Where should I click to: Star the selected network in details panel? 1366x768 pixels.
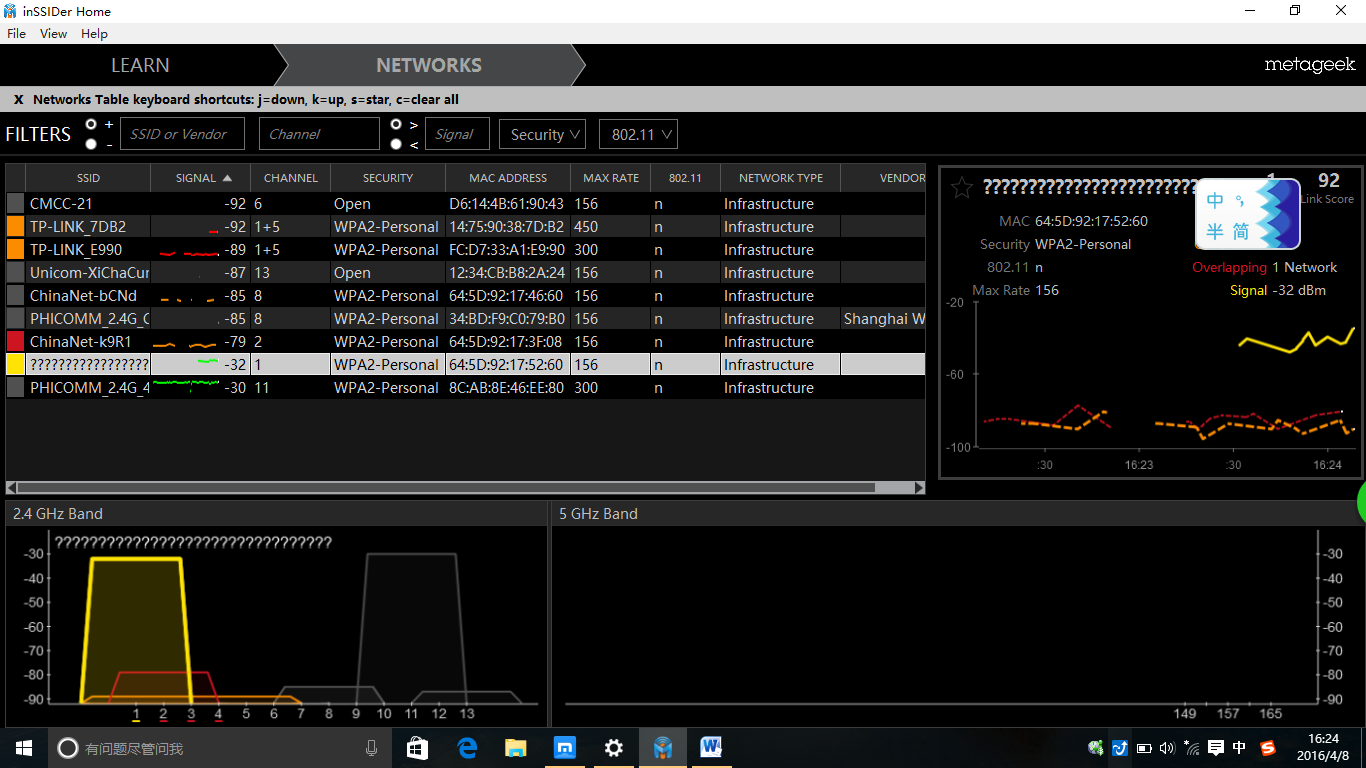(x=962, y=188)
